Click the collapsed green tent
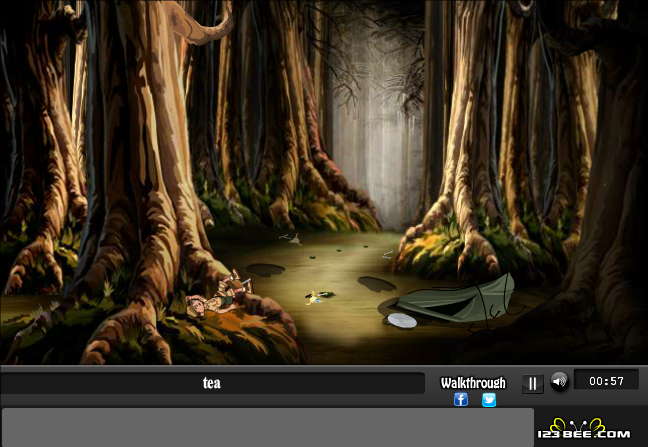 point(457,299)
